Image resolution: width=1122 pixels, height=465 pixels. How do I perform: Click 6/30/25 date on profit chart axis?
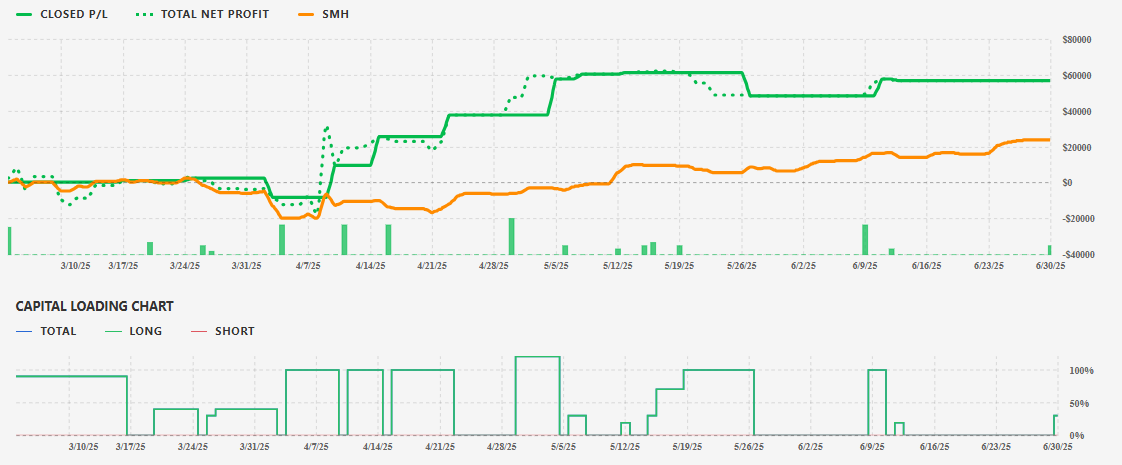pos(1051,265)
